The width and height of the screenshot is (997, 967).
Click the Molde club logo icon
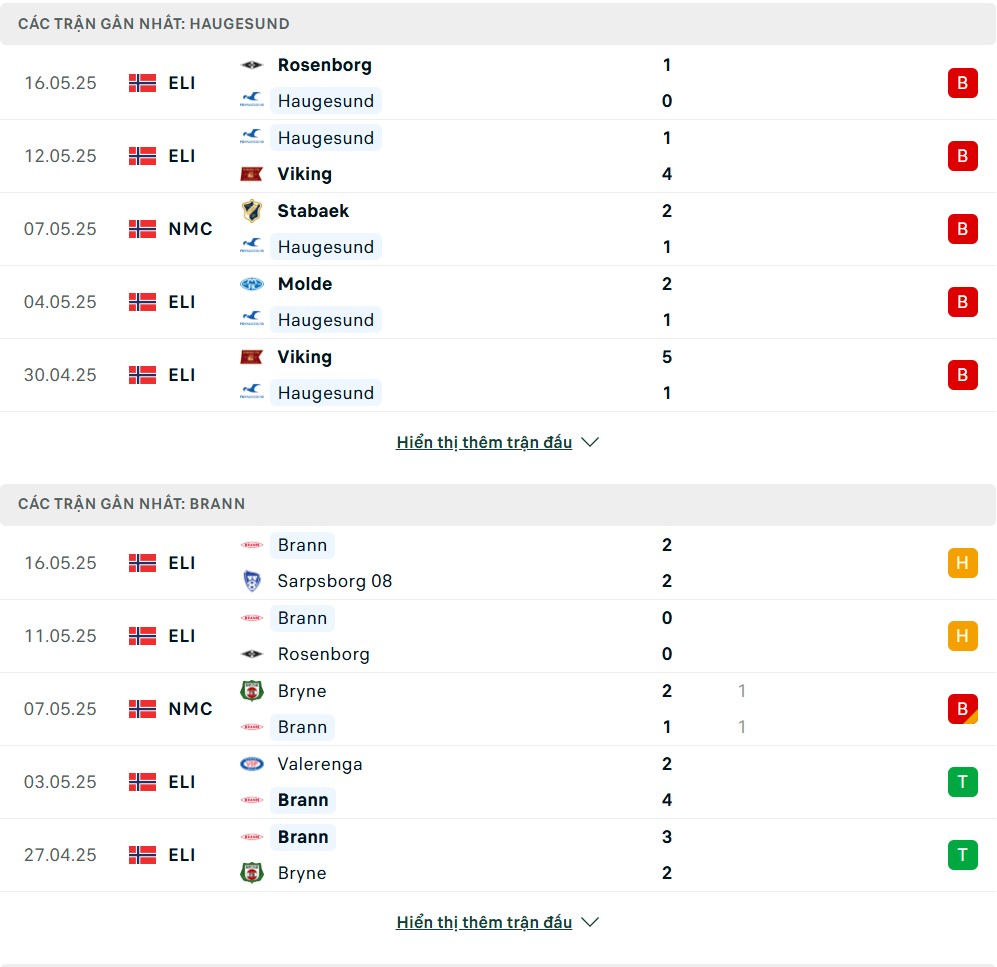[252, 284]
